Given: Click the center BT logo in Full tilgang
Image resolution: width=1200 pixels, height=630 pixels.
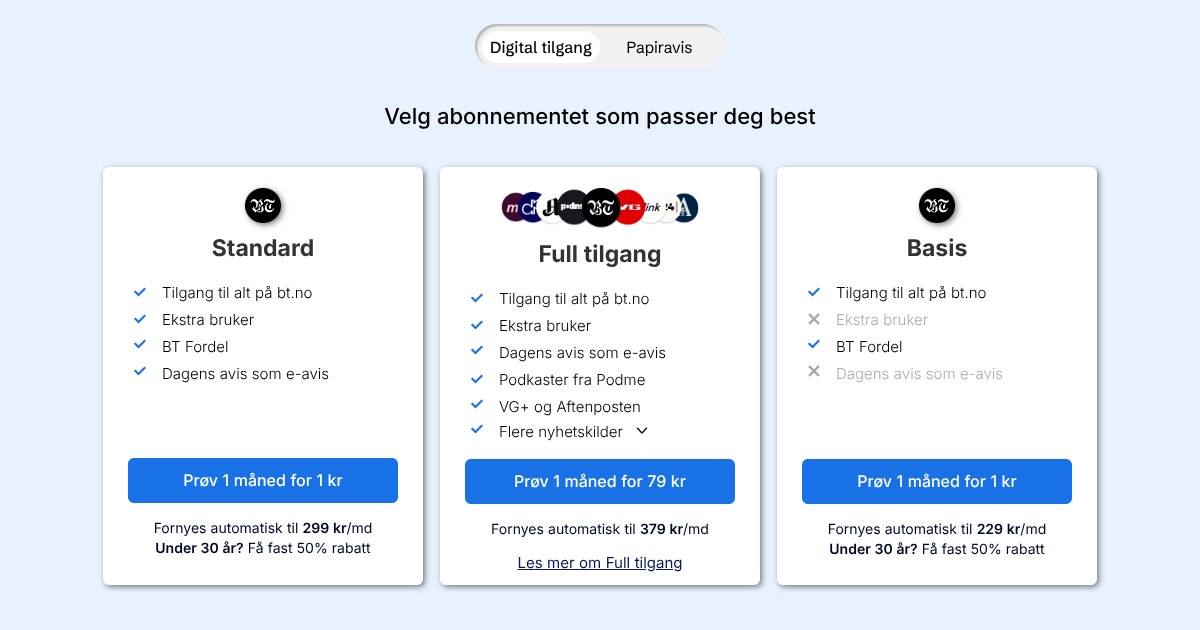Looking at the screenshot, I should [601, 208].
